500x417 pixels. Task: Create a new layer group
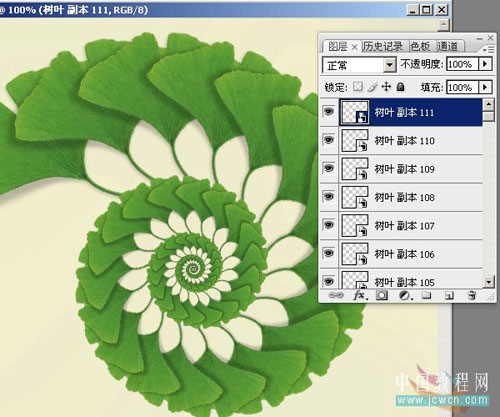(426, 295)
